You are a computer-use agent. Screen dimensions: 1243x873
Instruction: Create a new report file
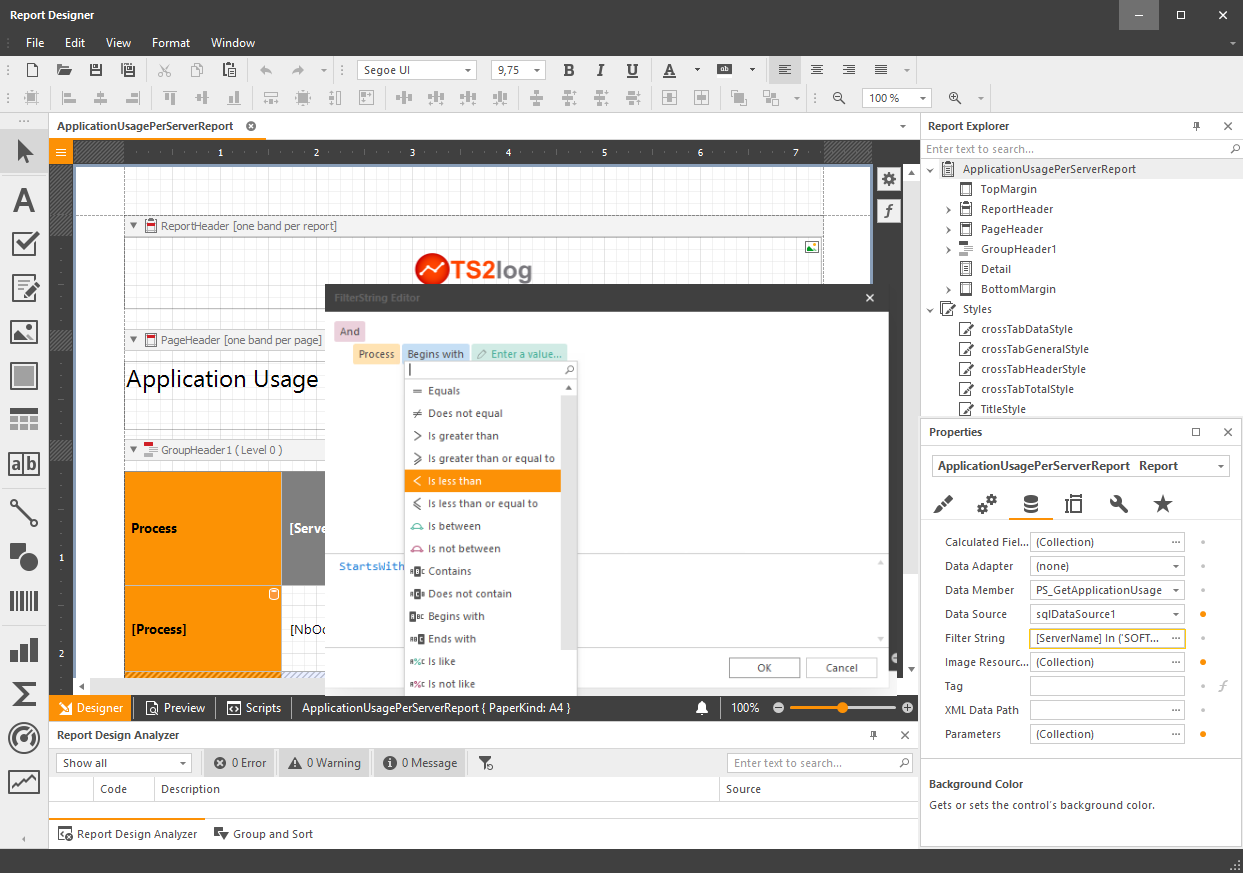32,70
